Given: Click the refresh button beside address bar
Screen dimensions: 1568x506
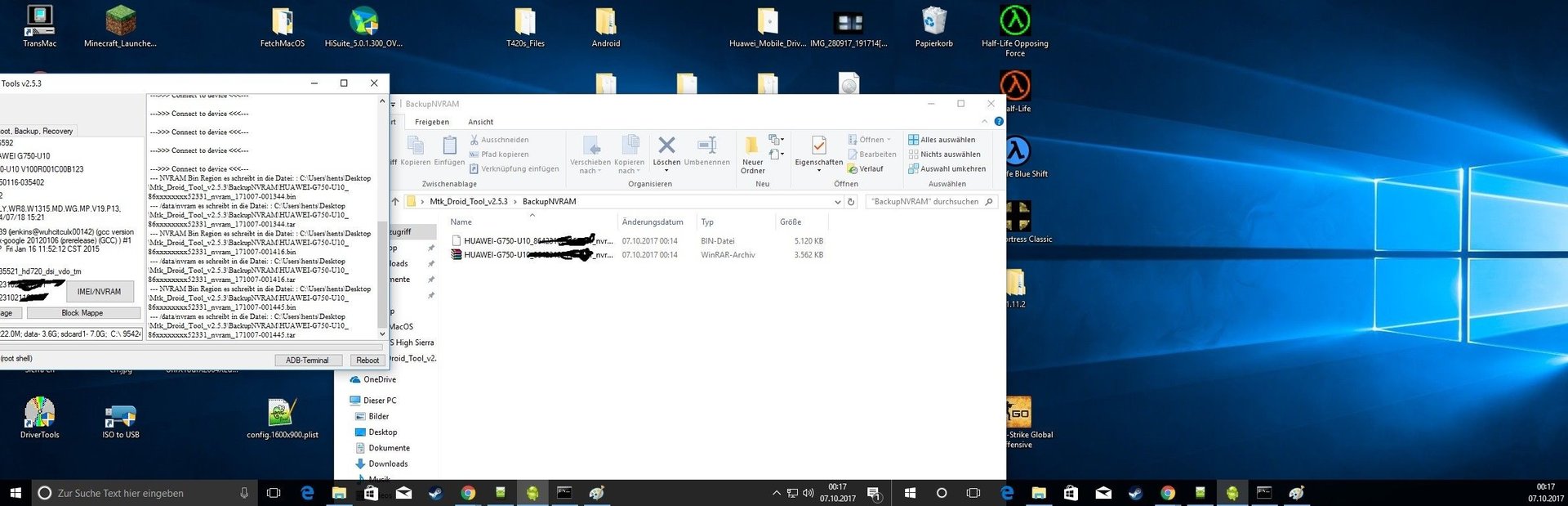Looking at the screenshot, I should [851, 201].
